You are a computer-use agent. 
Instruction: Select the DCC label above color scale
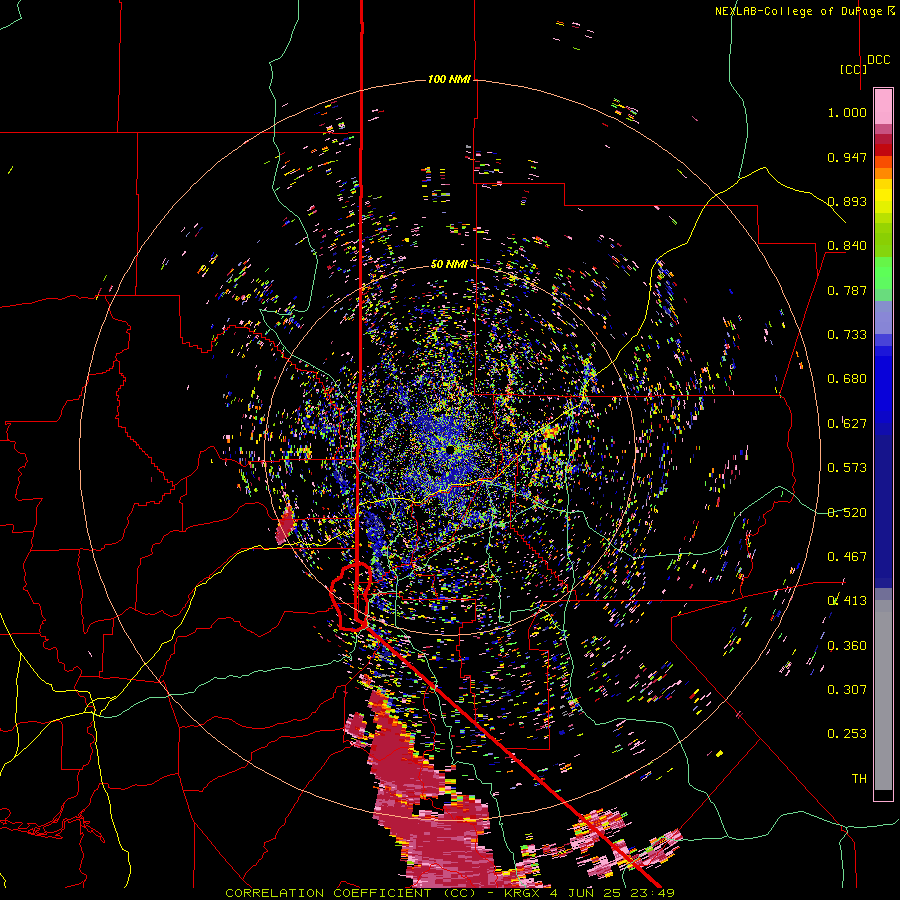tap(878, 60)
